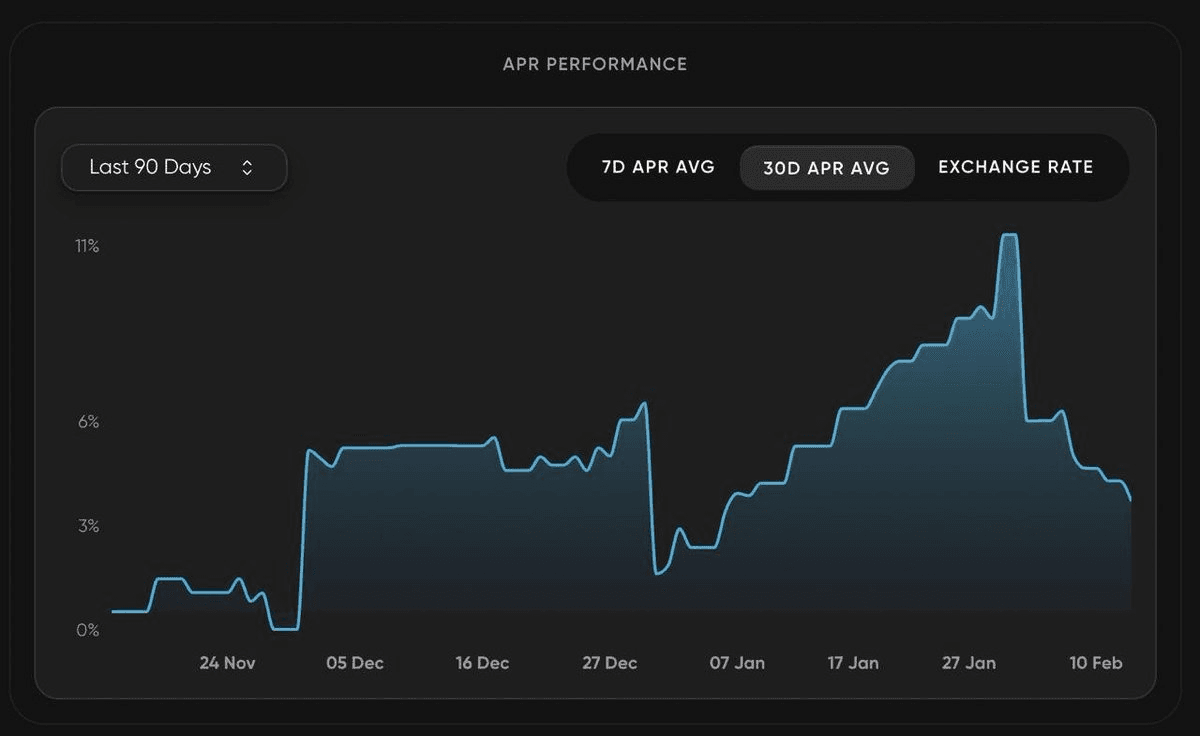This screenshot has height=736, width=1200.
Task: Click the 11% y-axis label
Action: 87,246
